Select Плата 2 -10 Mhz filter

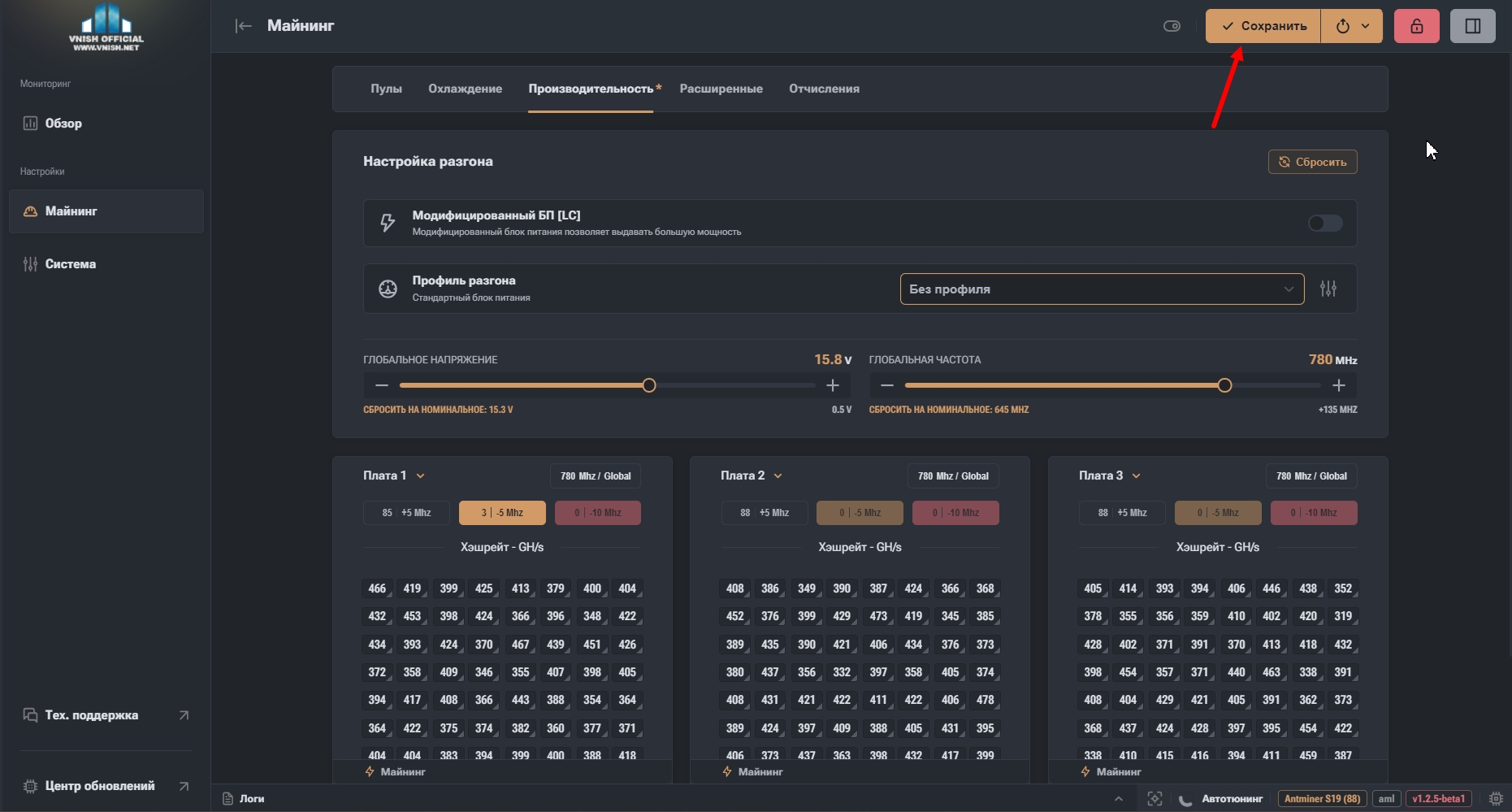955,513
